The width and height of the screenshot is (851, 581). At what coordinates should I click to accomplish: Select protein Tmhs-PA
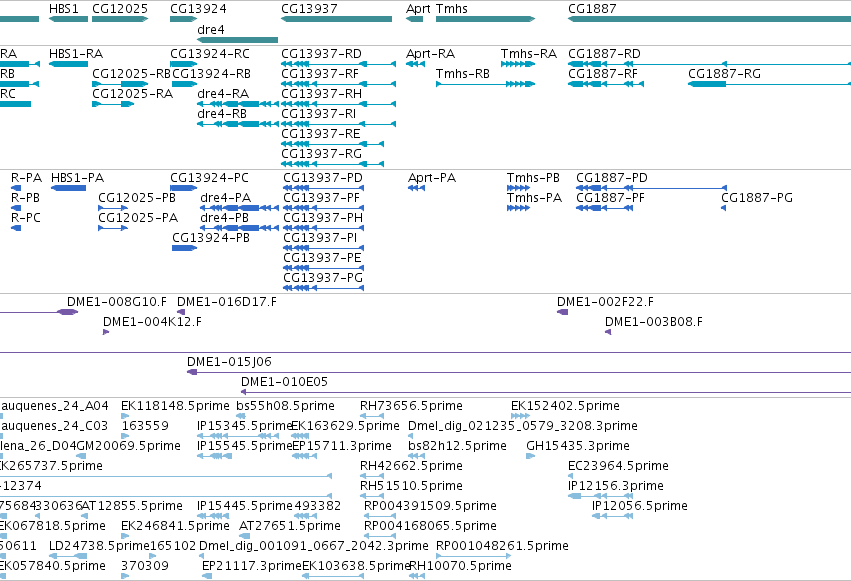click(x=518, y=208)
